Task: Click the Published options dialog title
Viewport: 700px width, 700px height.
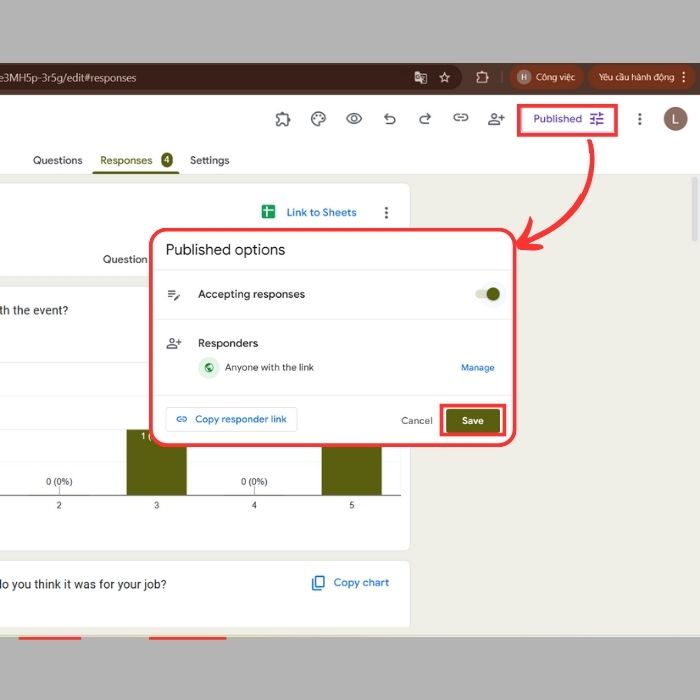Action: coord(225,250)
